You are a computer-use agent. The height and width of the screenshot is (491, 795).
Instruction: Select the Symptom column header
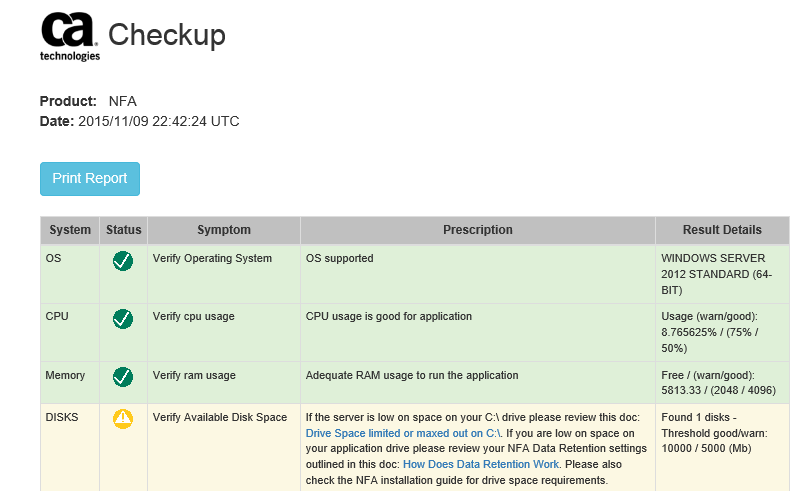point(224,230)
